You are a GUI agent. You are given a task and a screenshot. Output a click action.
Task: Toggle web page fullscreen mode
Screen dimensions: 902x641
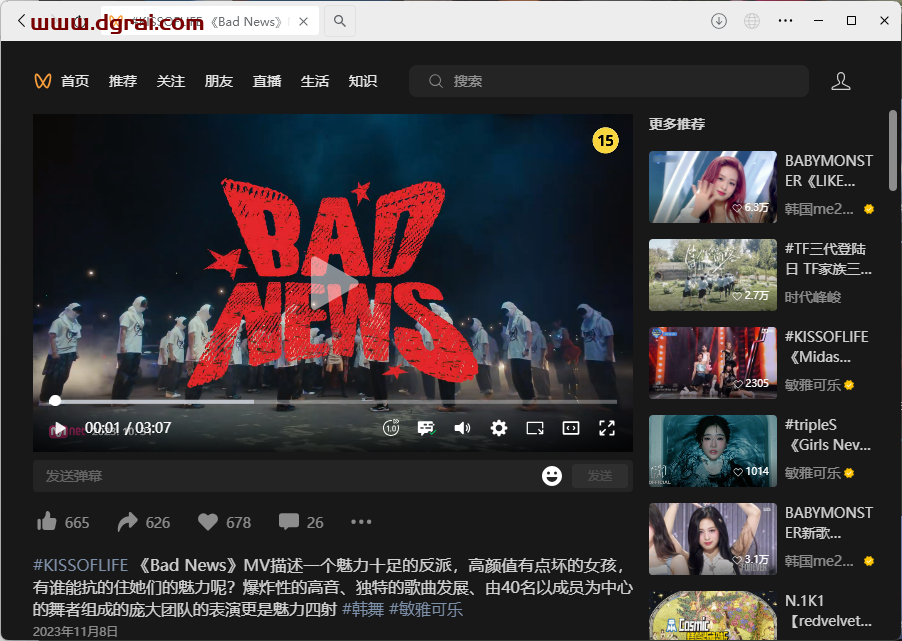(571, 428)
